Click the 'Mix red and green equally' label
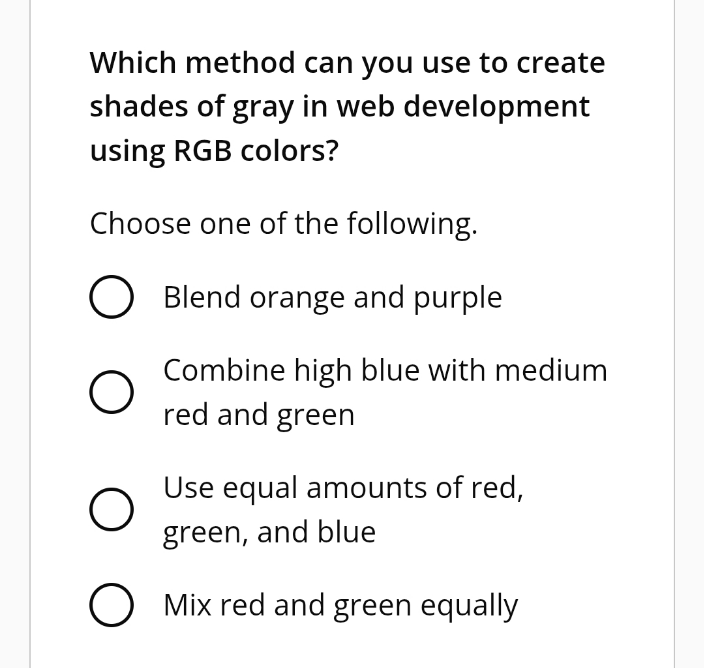The image size is (704, 668). [340, 606]
